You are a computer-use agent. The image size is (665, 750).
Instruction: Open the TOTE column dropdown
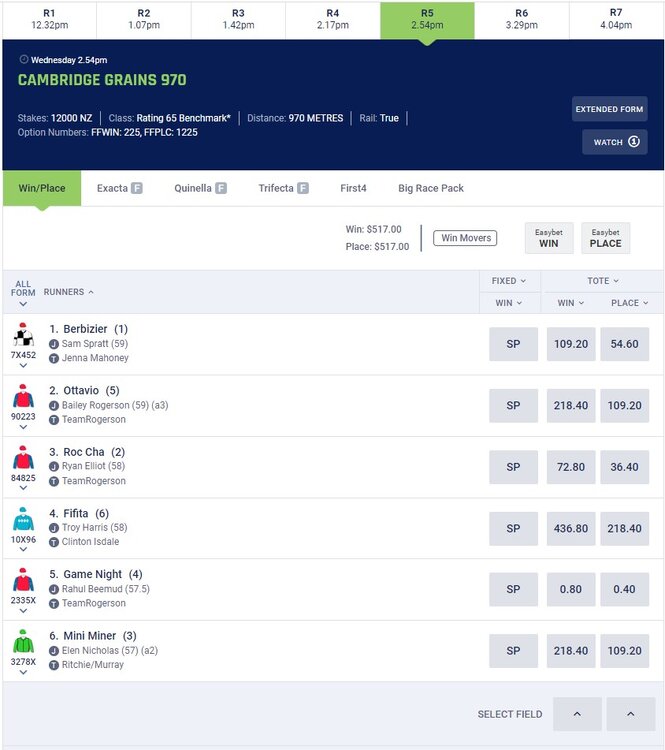[602, 281]
